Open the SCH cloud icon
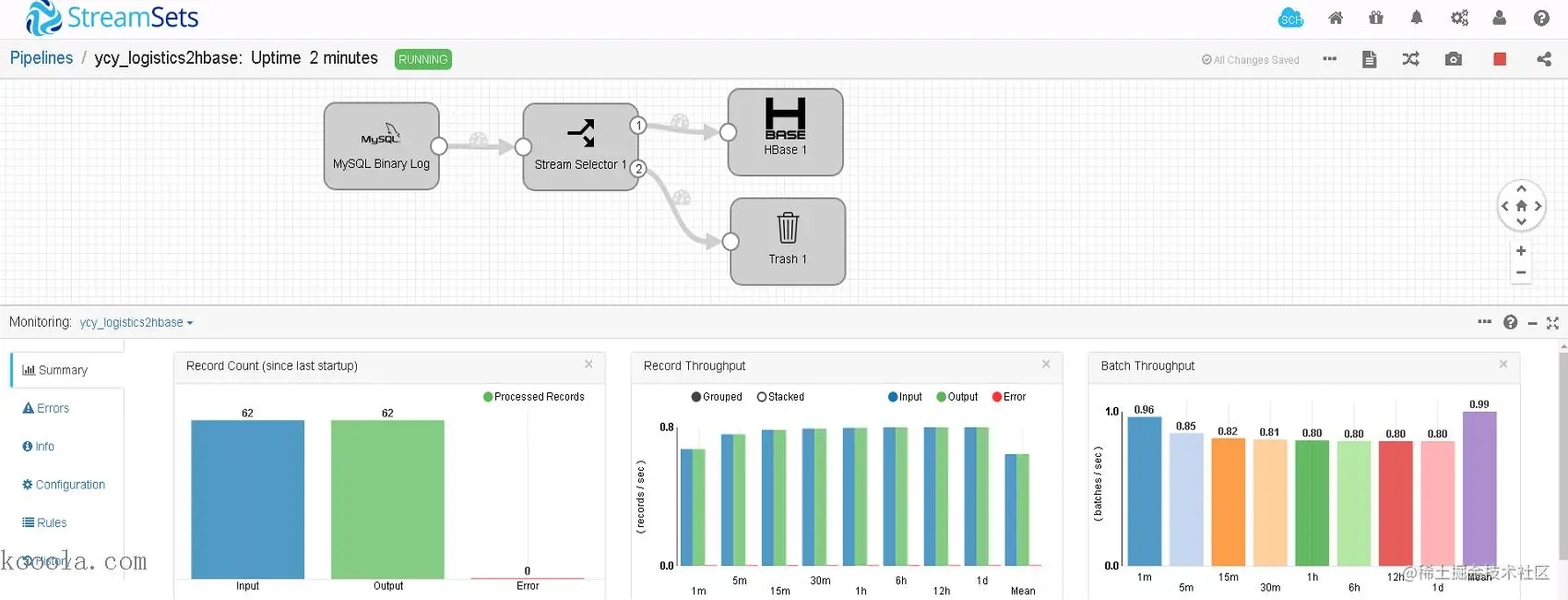This screenshot has height=600, width=1568. click(x=1290, y=18)
